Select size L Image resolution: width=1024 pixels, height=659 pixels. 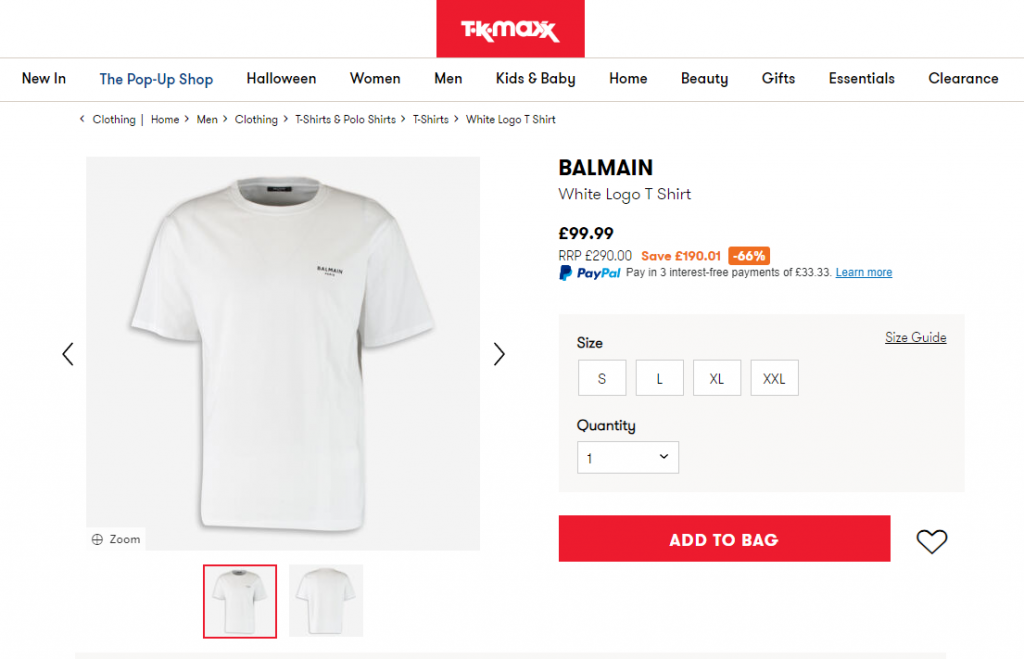[x=660, y=378]
